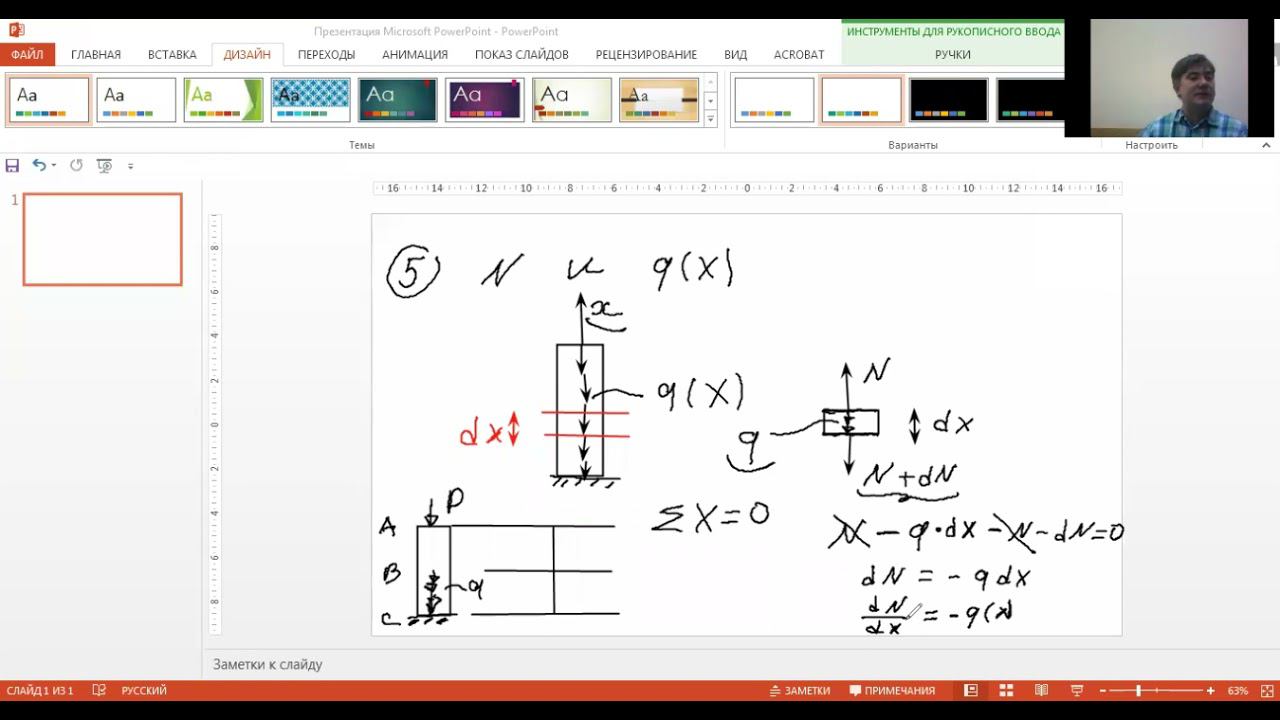
Task: Click the zoom in plus button
Action: click(x=1211, y=691)
